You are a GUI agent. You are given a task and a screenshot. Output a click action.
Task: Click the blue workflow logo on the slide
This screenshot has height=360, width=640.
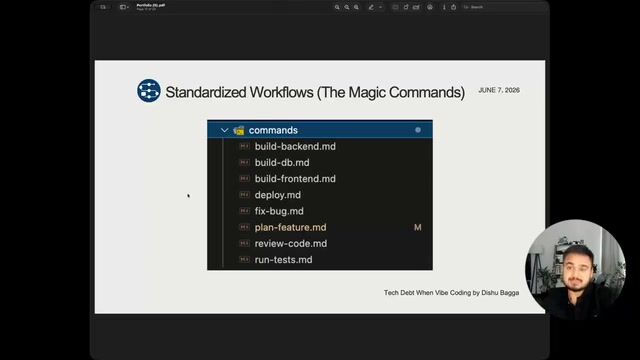149,91
